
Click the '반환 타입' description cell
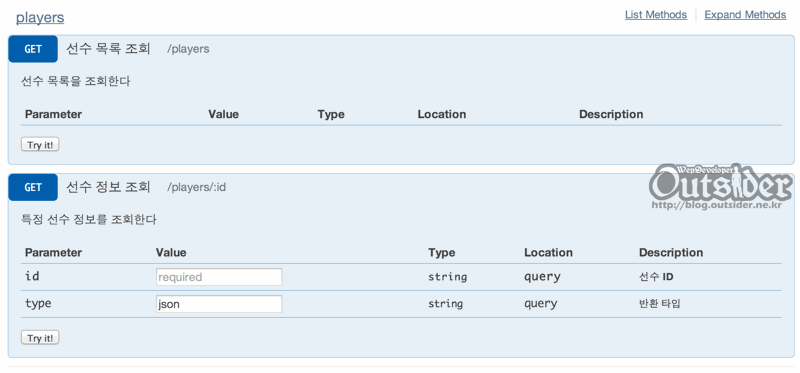pyautogui.click(x=659, y=304)
